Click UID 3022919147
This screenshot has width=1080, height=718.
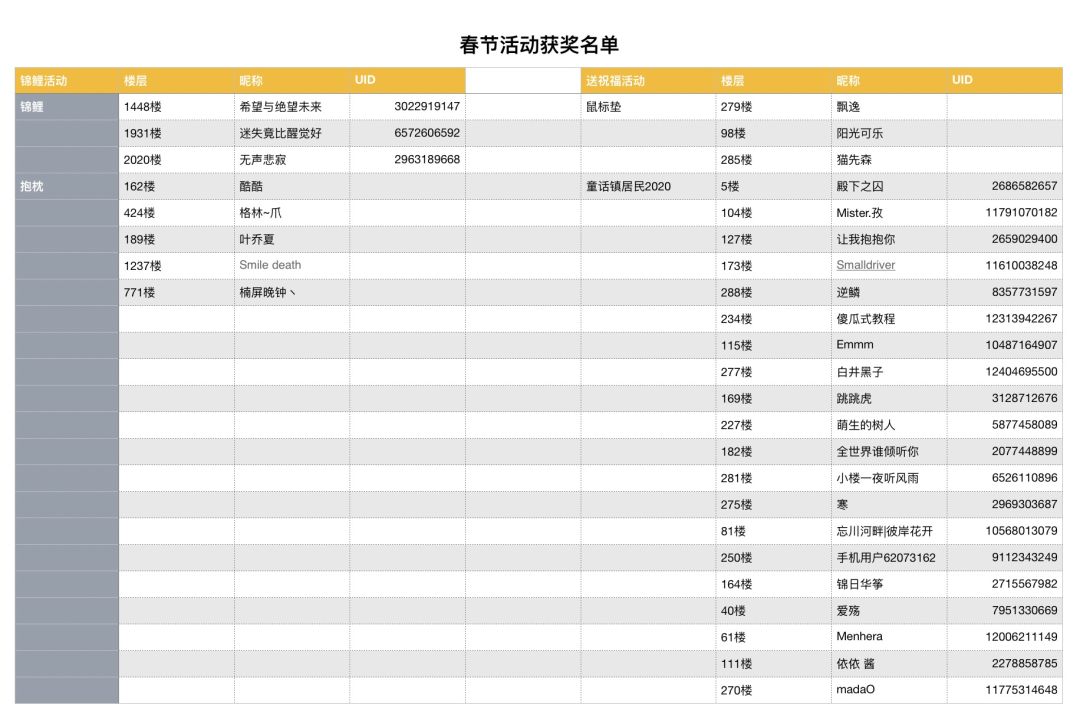tap(426, 106)
